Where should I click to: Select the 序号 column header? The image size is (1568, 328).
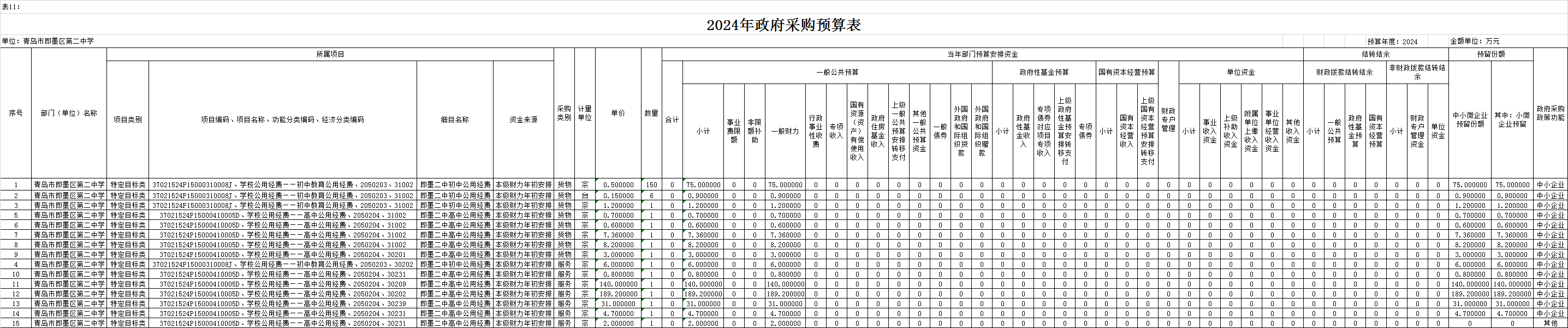(16, 113)
